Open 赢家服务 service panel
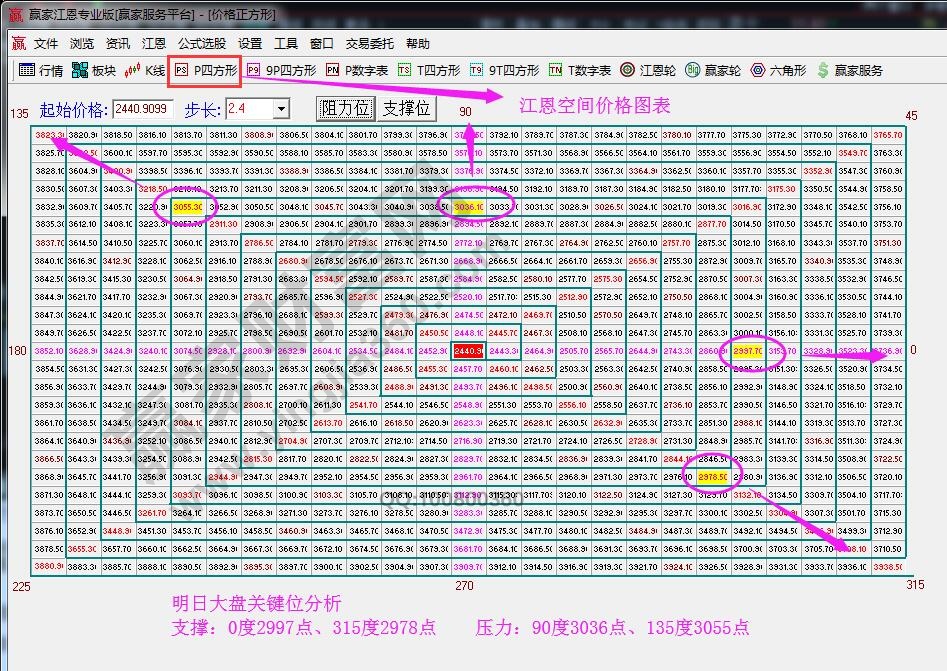The height and width of the screenshot is (671, 947). [x=852, y=70]
